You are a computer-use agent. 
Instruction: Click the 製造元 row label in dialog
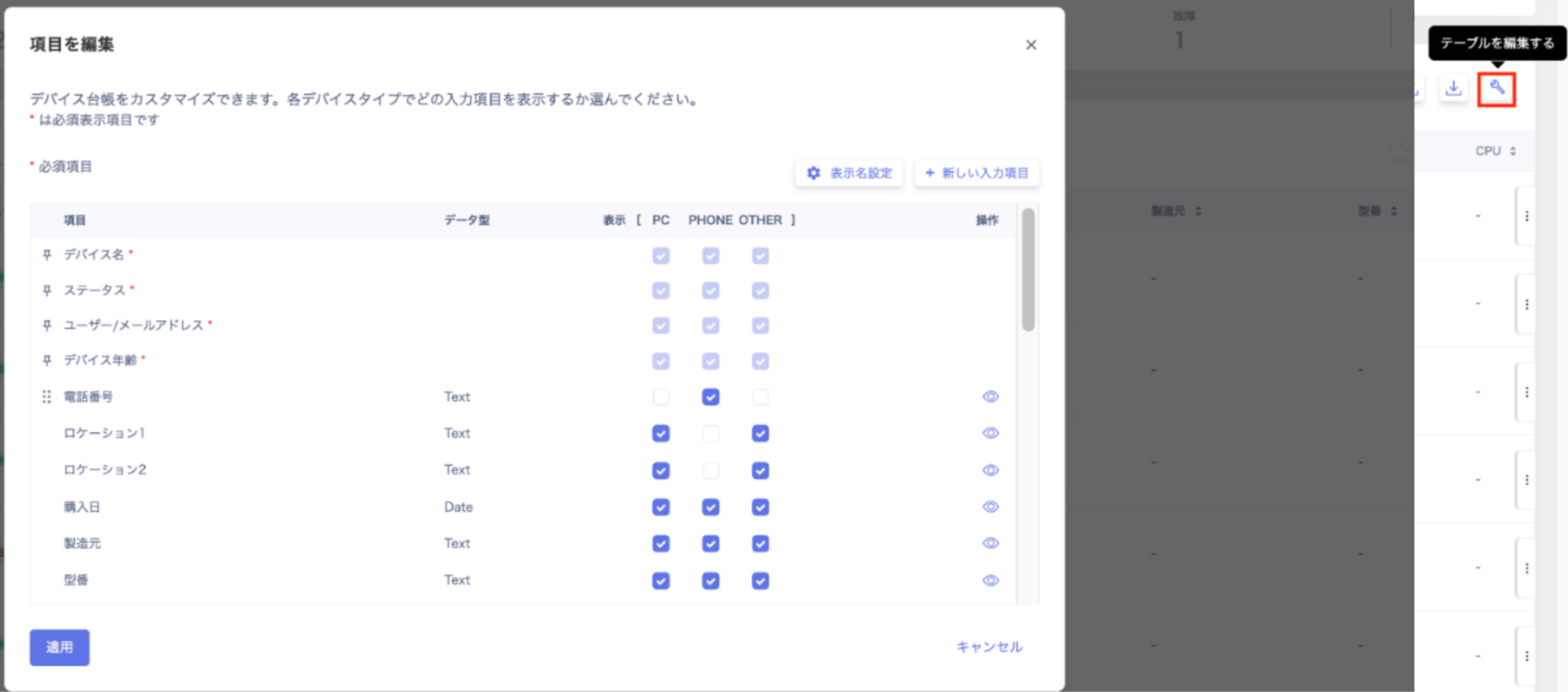[x=82, y=543]
